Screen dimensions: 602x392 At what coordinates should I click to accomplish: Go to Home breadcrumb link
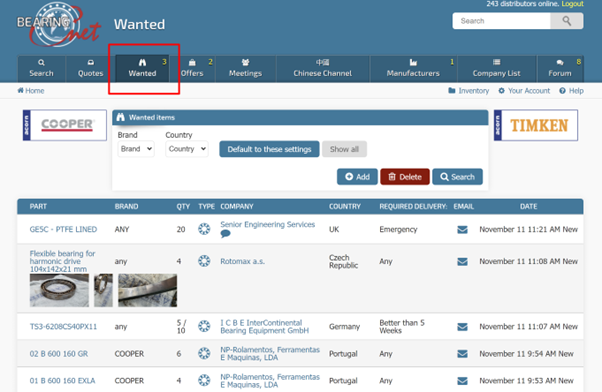pyautogui.click(x=31, y=91)
